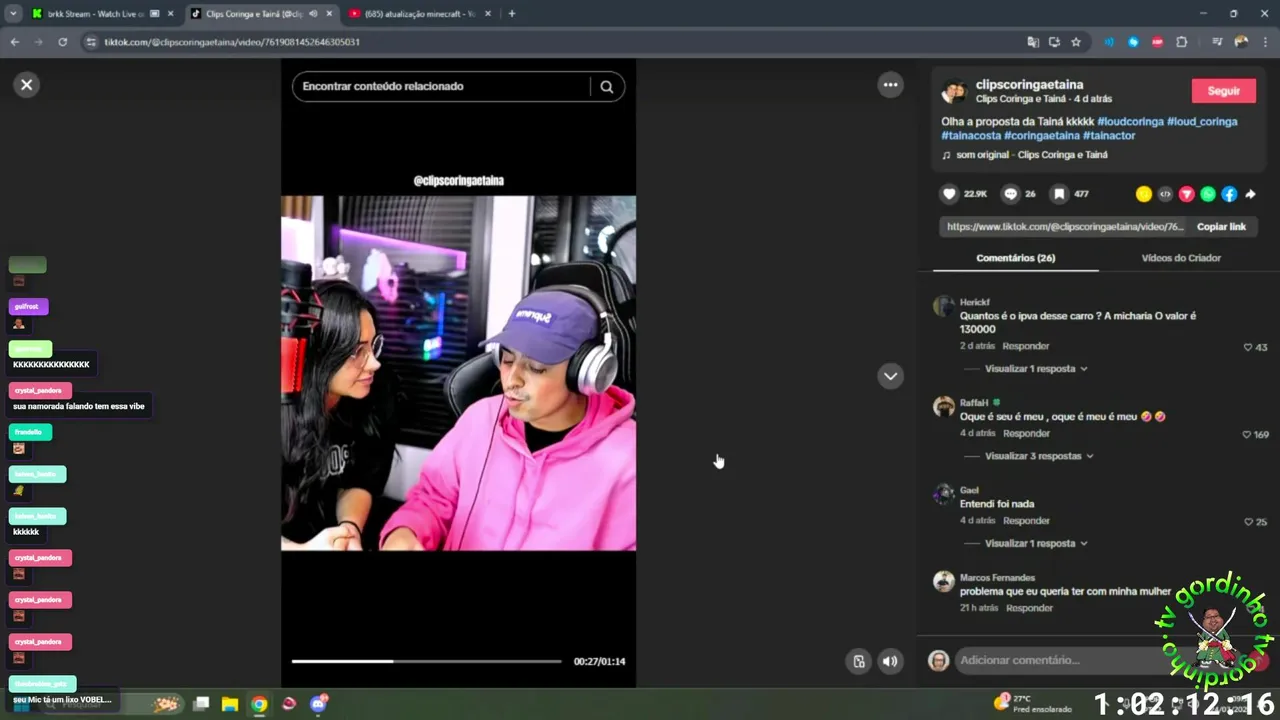Viewport: 1280px width, 720px height.
Task: Open clipscoringaetaina profile name
Action: (x=1029, y=85)
